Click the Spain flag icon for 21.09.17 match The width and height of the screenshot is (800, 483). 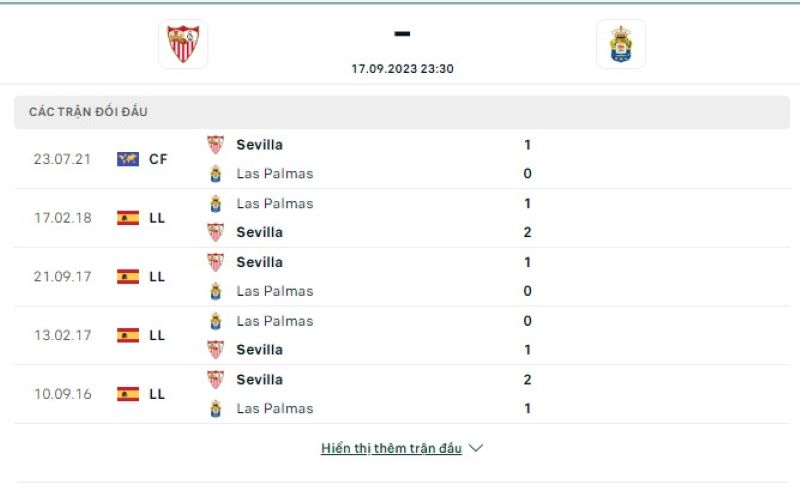pyautogui.click(x=128, y=277)
